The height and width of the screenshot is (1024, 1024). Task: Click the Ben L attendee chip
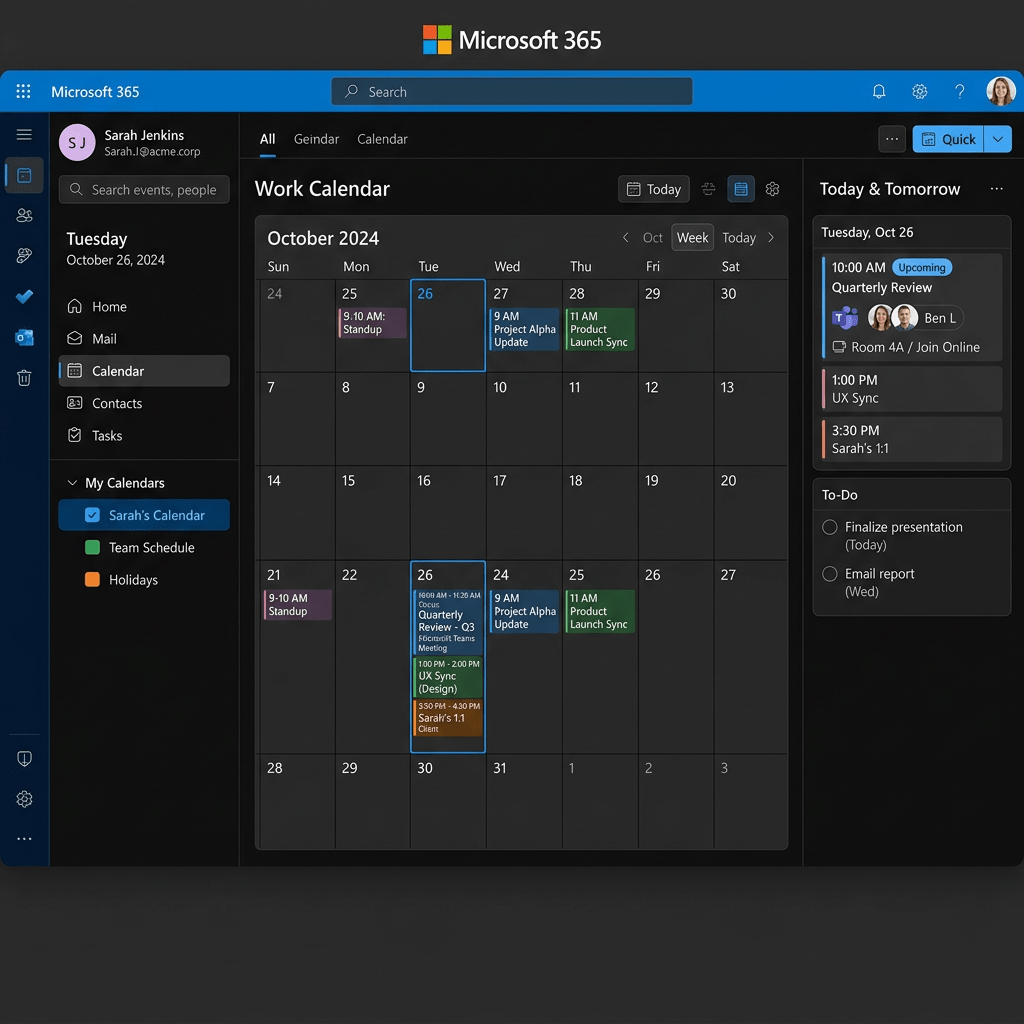[940, 318]
